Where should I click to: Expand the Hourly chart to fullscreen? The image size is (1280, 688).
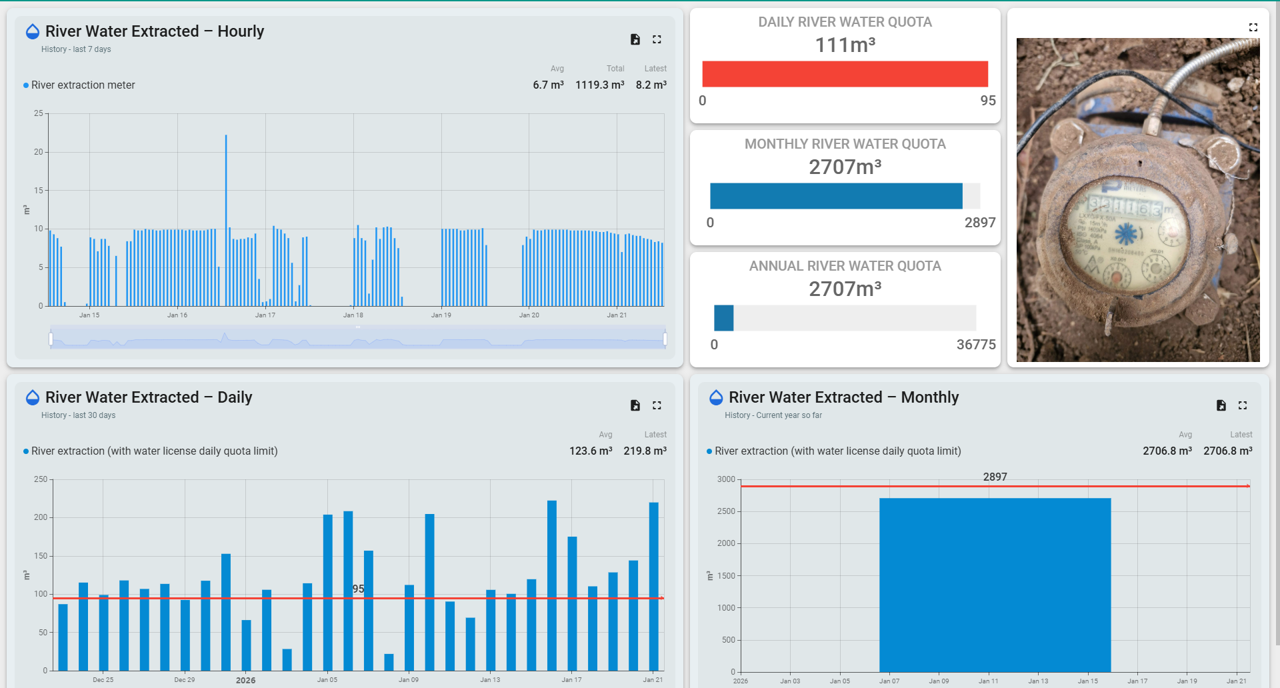pyautogui.click(x=657, y=39)
